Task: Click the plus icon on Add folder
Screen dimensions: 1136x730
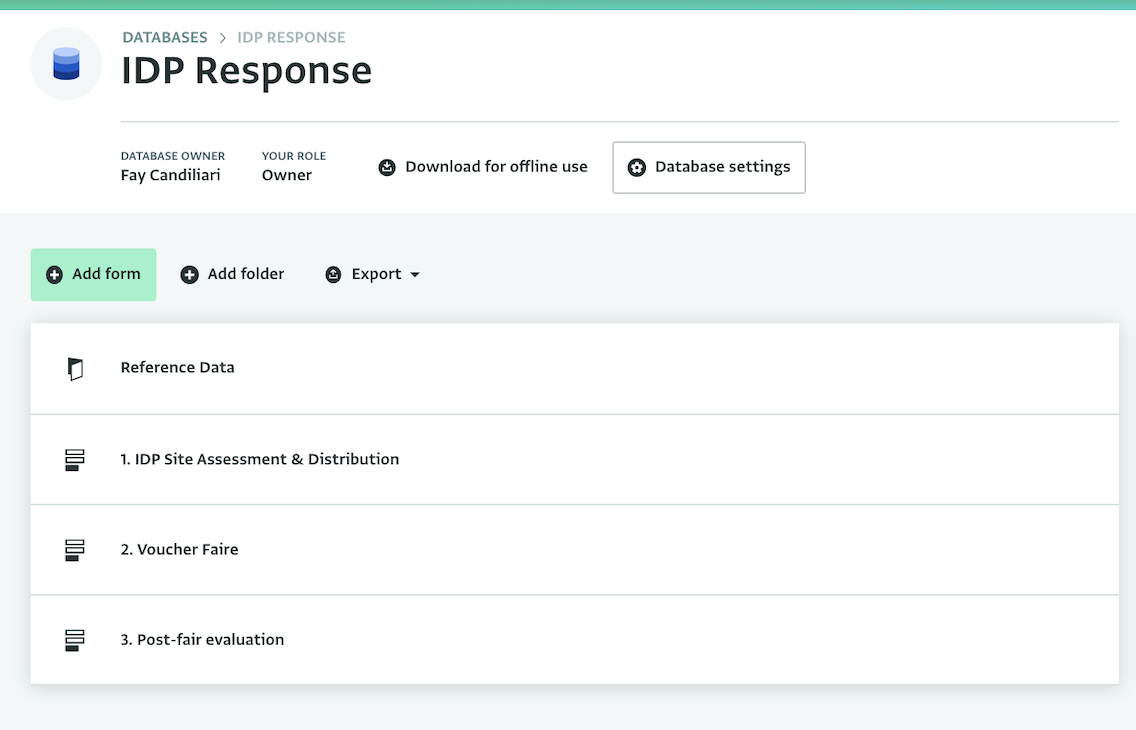Action: click(x=189, y=274)
